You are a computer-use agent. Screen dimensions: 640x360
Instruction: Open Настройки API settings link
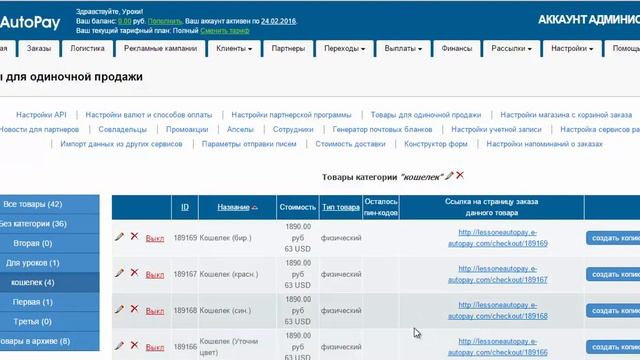pyautogui.click(x=41, y=115)
